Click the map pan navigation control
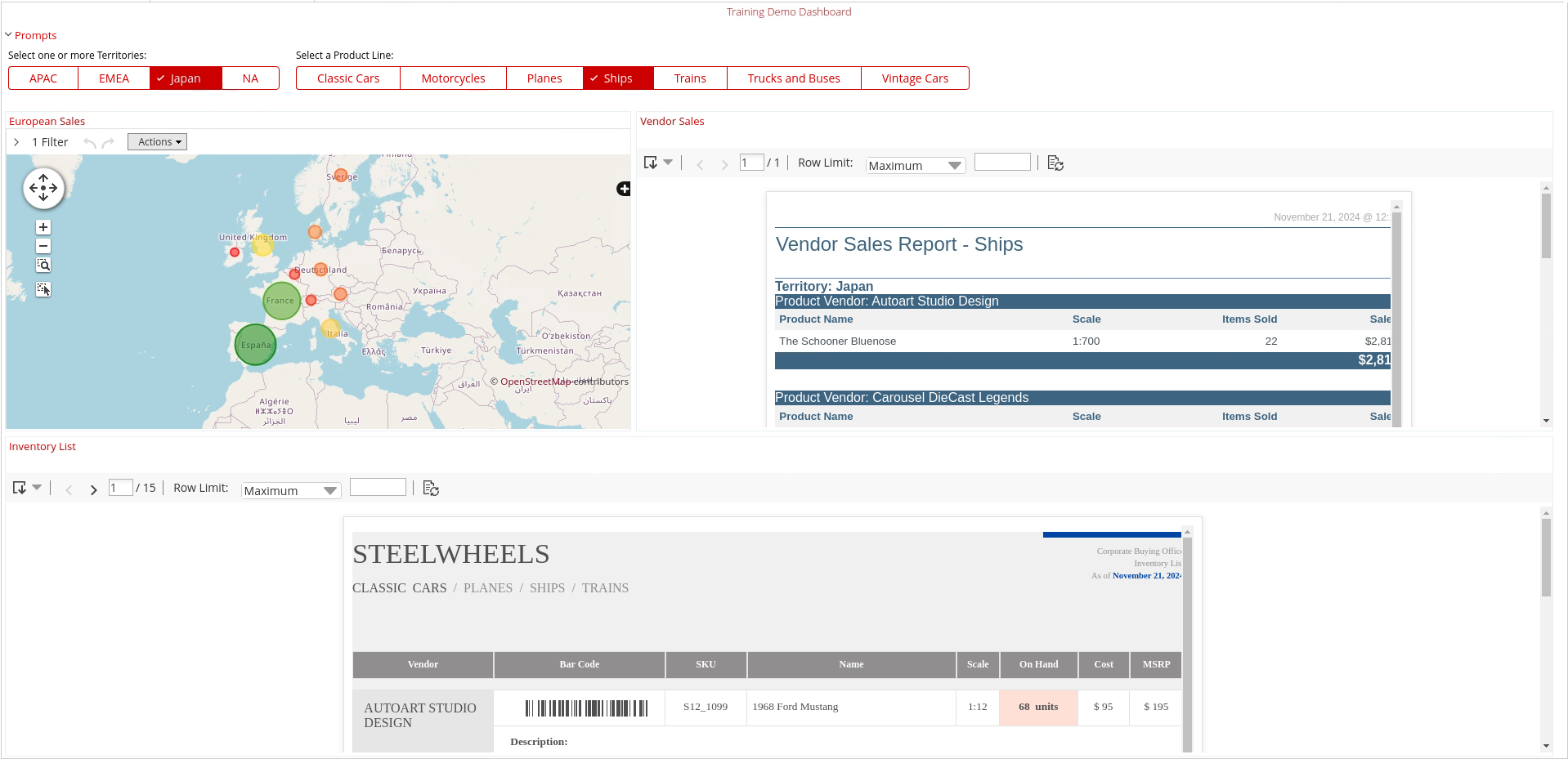The height and width of the screenshot is (759, 1568). (43, 188)
